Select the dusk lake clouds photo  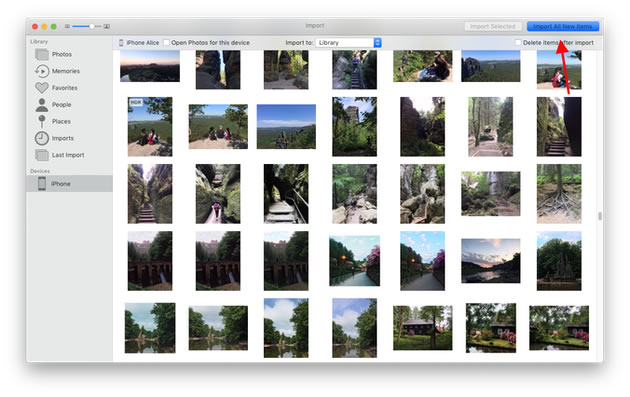[491, 261]
